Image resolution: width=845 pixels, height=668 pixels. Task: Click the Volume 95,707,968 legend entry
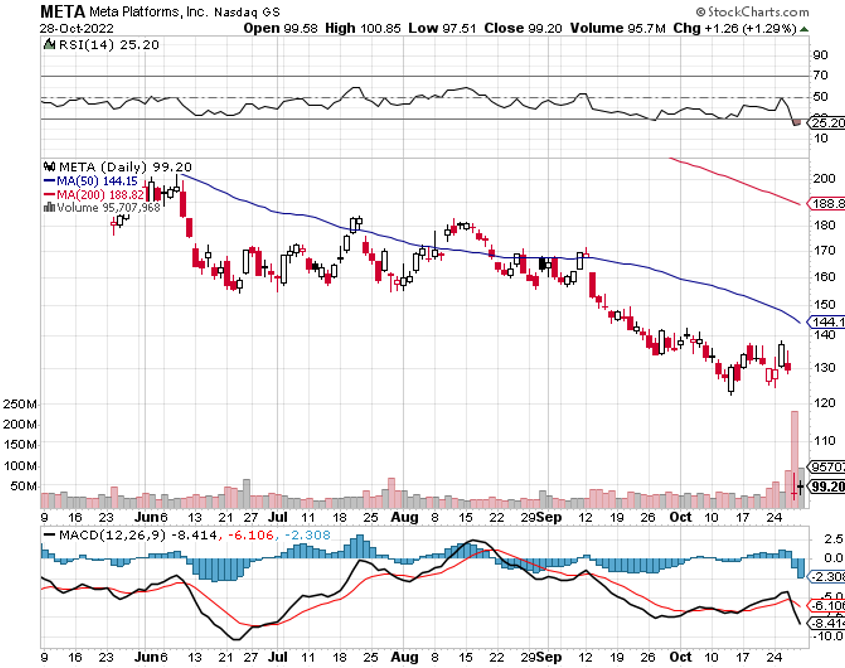point(108,207)
